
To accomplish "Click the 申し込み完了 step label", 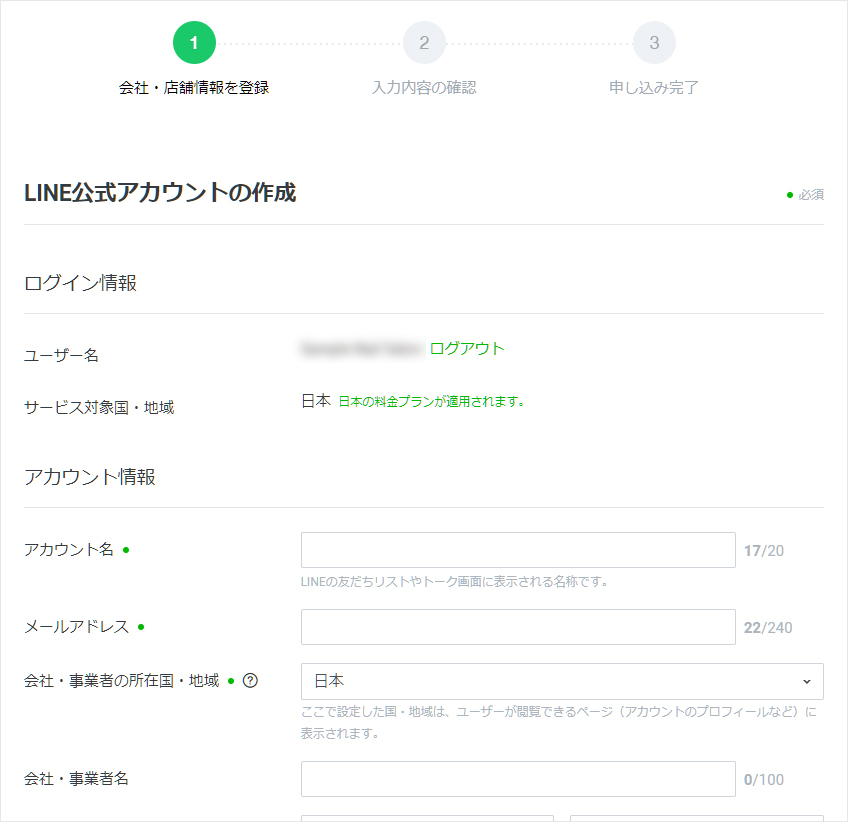I will (654, 88).
